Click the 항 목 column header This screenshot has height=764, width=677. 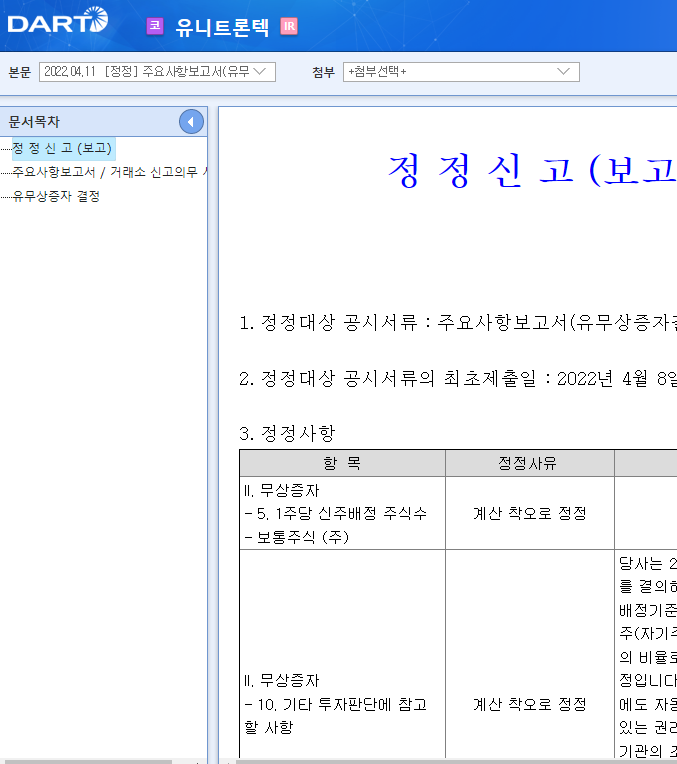point(342,463)
